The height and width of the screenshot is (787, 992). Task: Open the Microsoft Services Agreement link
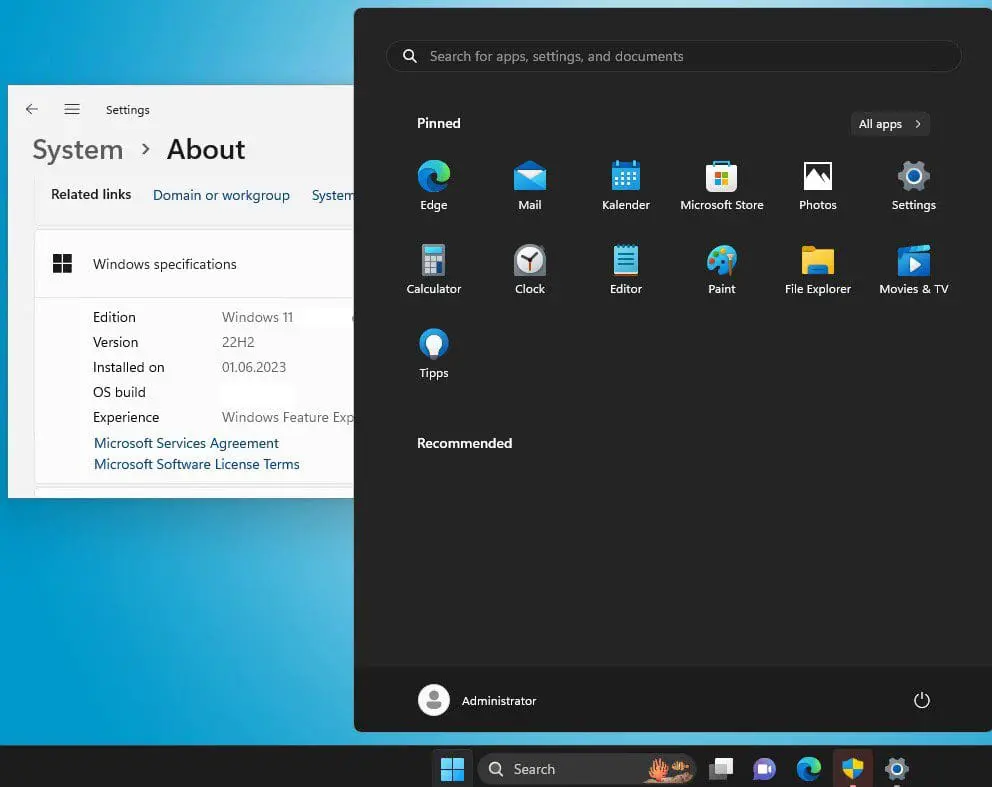tap(186, 443)
